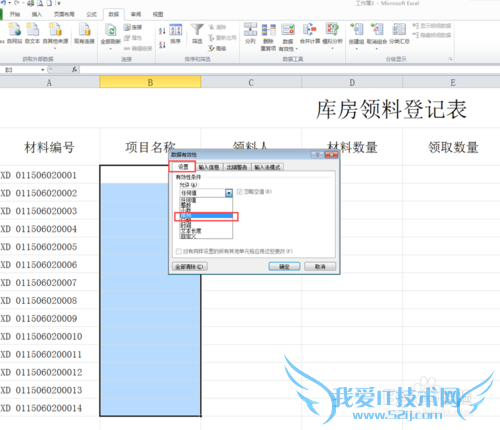This screenshot has width=500, height=430.
Task: Click the 清除 clear filter item
Action: click(217, 27)
